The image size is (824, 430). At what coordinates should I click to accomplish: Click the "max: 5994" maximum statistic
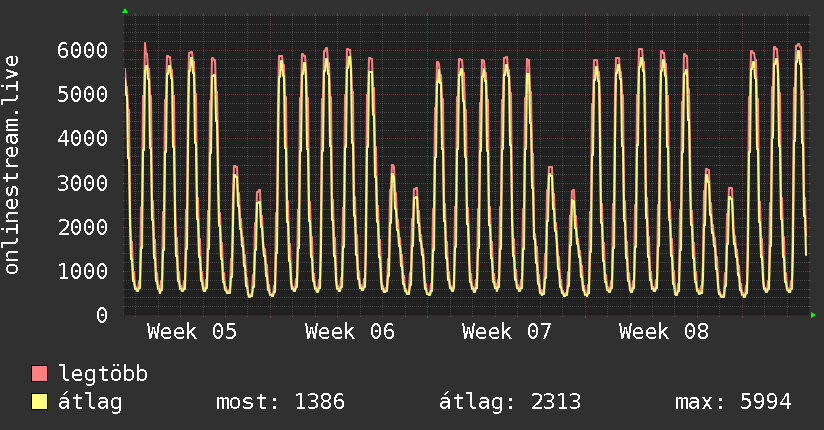click(733, 403)
